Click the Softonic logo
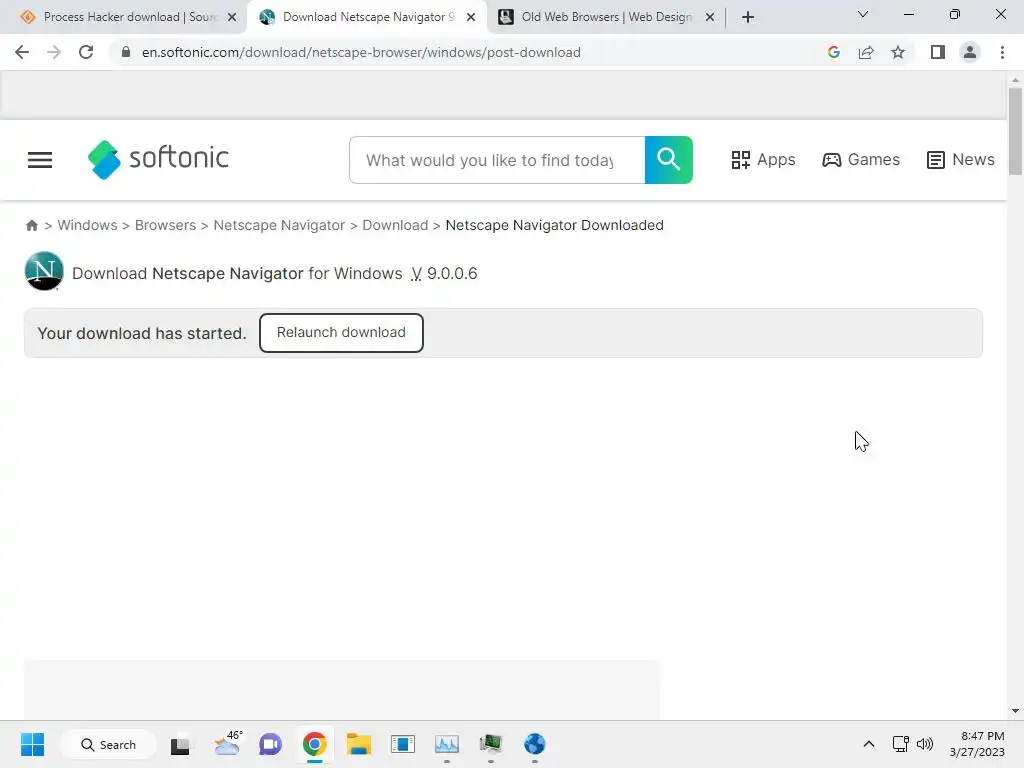Viewport: 1024px width, 768px height. point(159,159)
